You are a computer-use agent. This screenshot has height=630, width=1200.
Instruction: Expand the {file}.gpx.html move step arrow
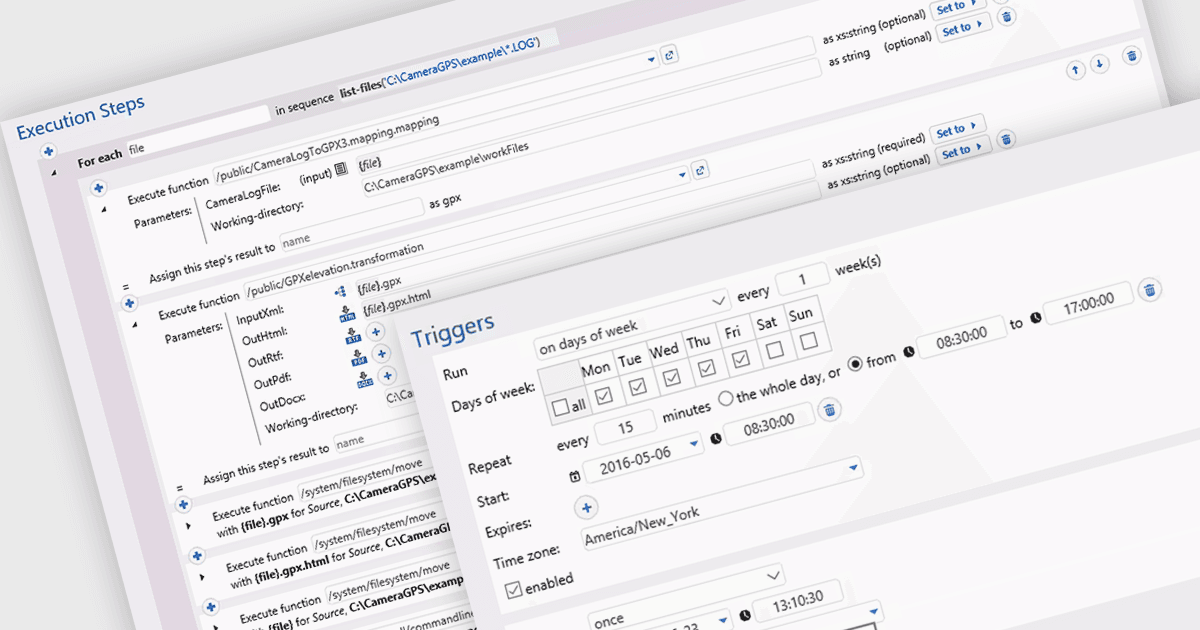tap(202, 577)
